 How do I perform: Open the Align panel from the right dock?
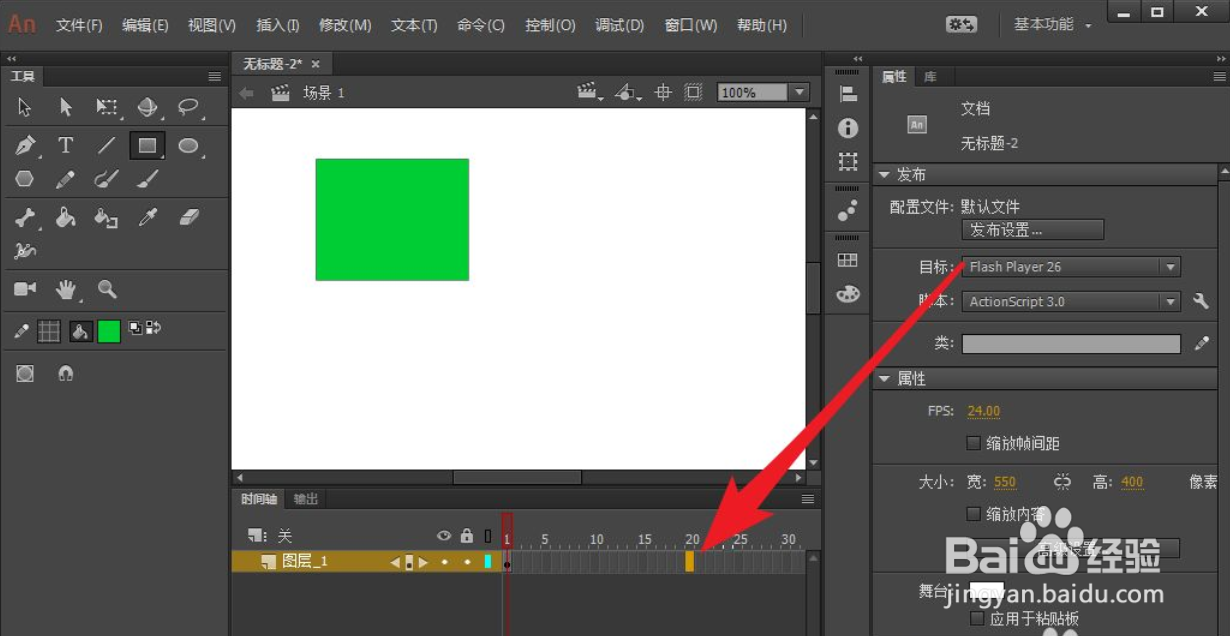tap(847, 95)
